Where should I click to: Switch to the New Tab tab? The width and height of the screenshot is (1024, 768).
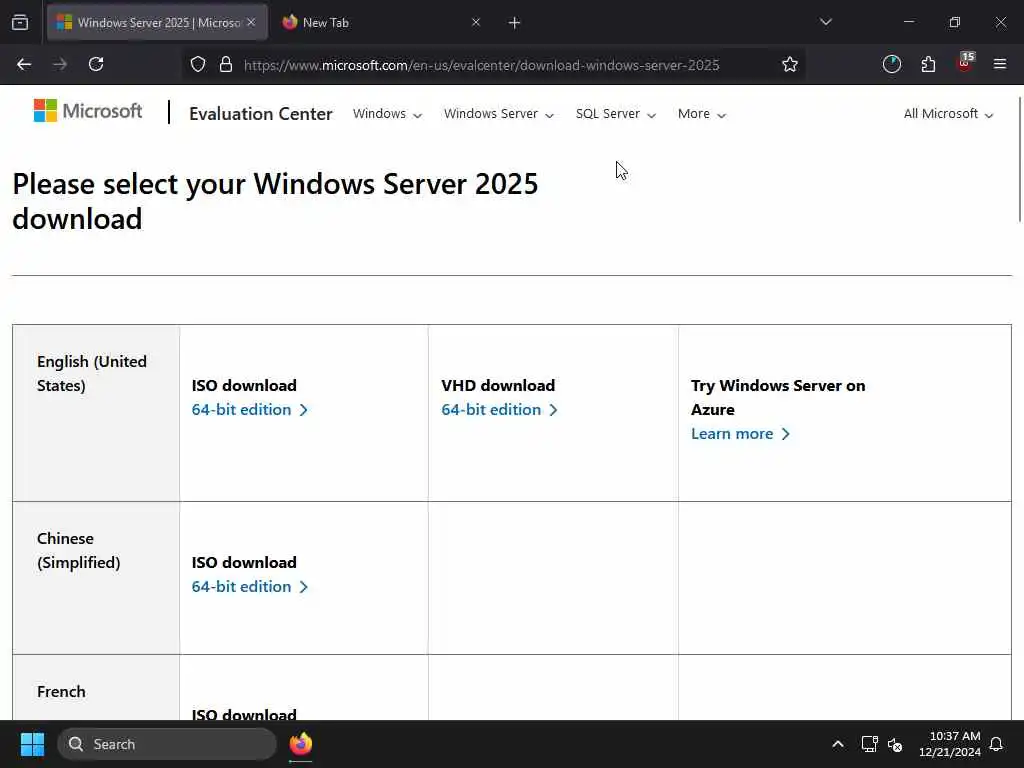tap(382, 22)
